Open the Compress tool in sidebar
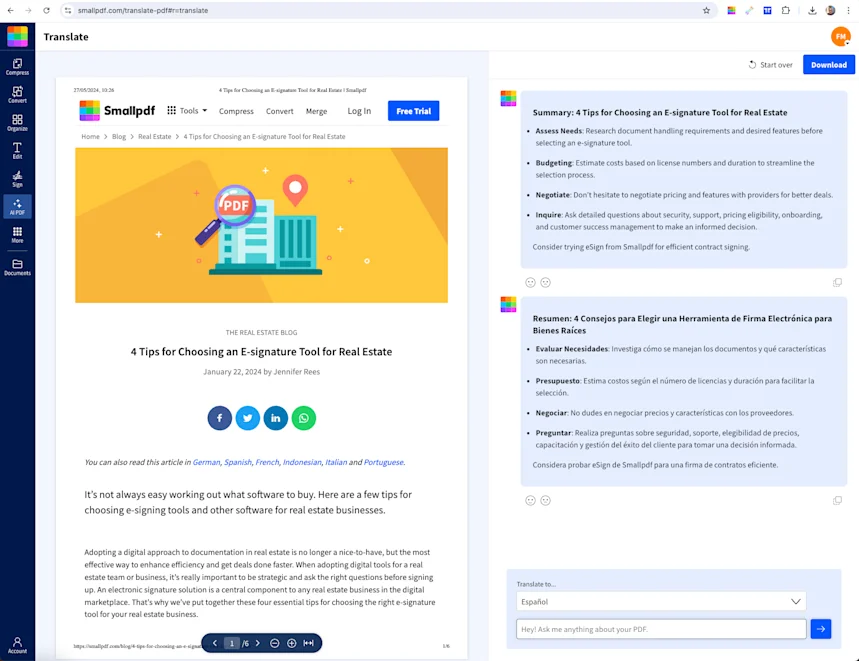859x661 pixels. pos(17,67)
